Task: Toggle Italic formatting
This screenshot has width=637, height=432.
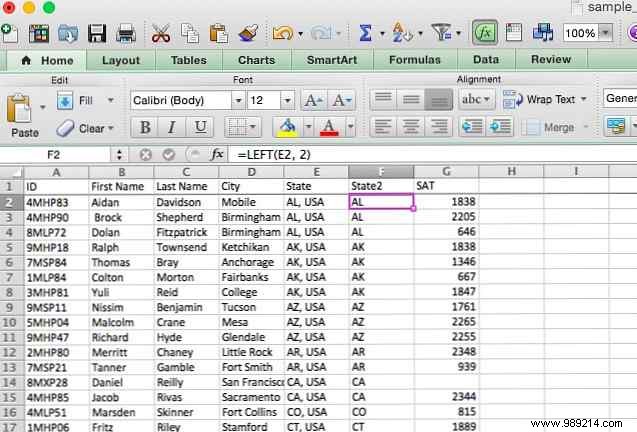Action: coord(172,128)
